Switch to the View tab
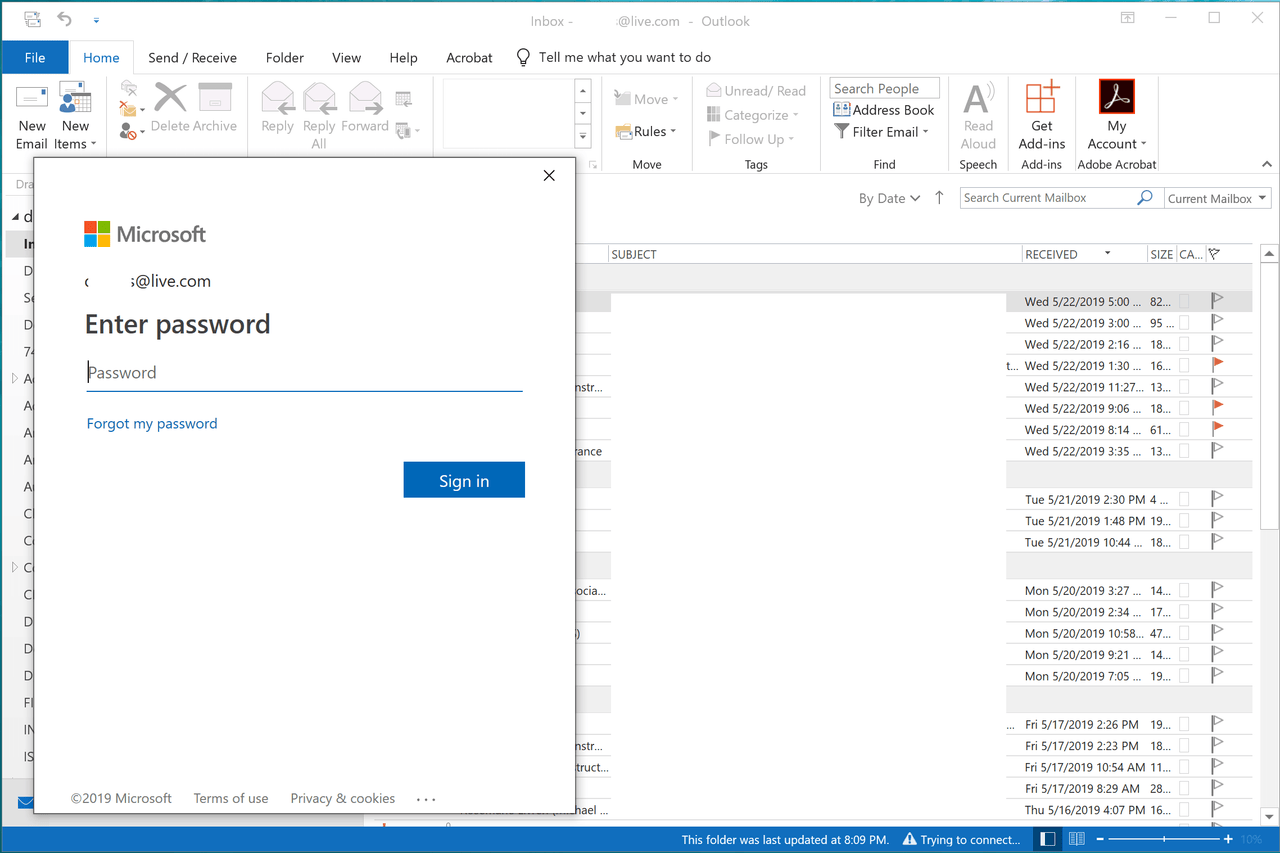1280x853 pixels. click(x=347, y=57)
